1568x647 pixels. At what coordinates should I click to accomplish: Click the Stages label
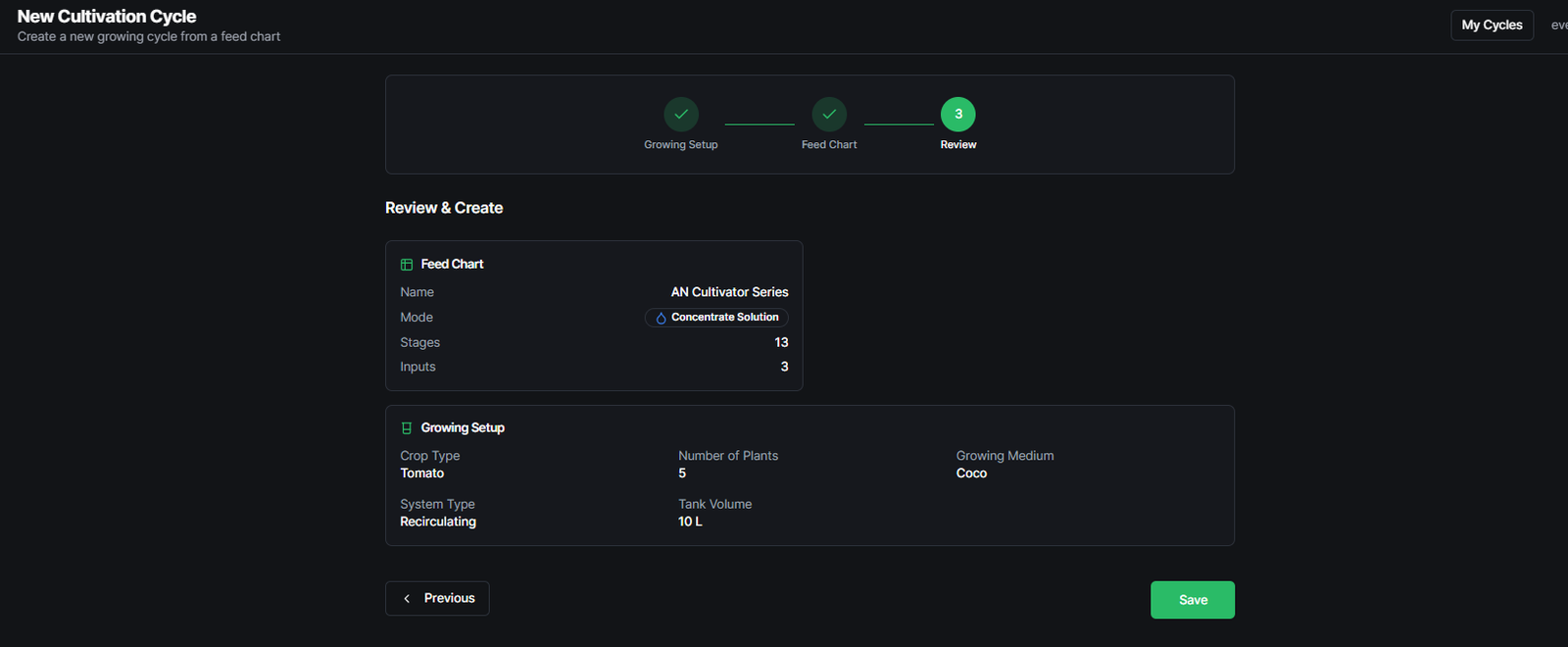(419, 343)
